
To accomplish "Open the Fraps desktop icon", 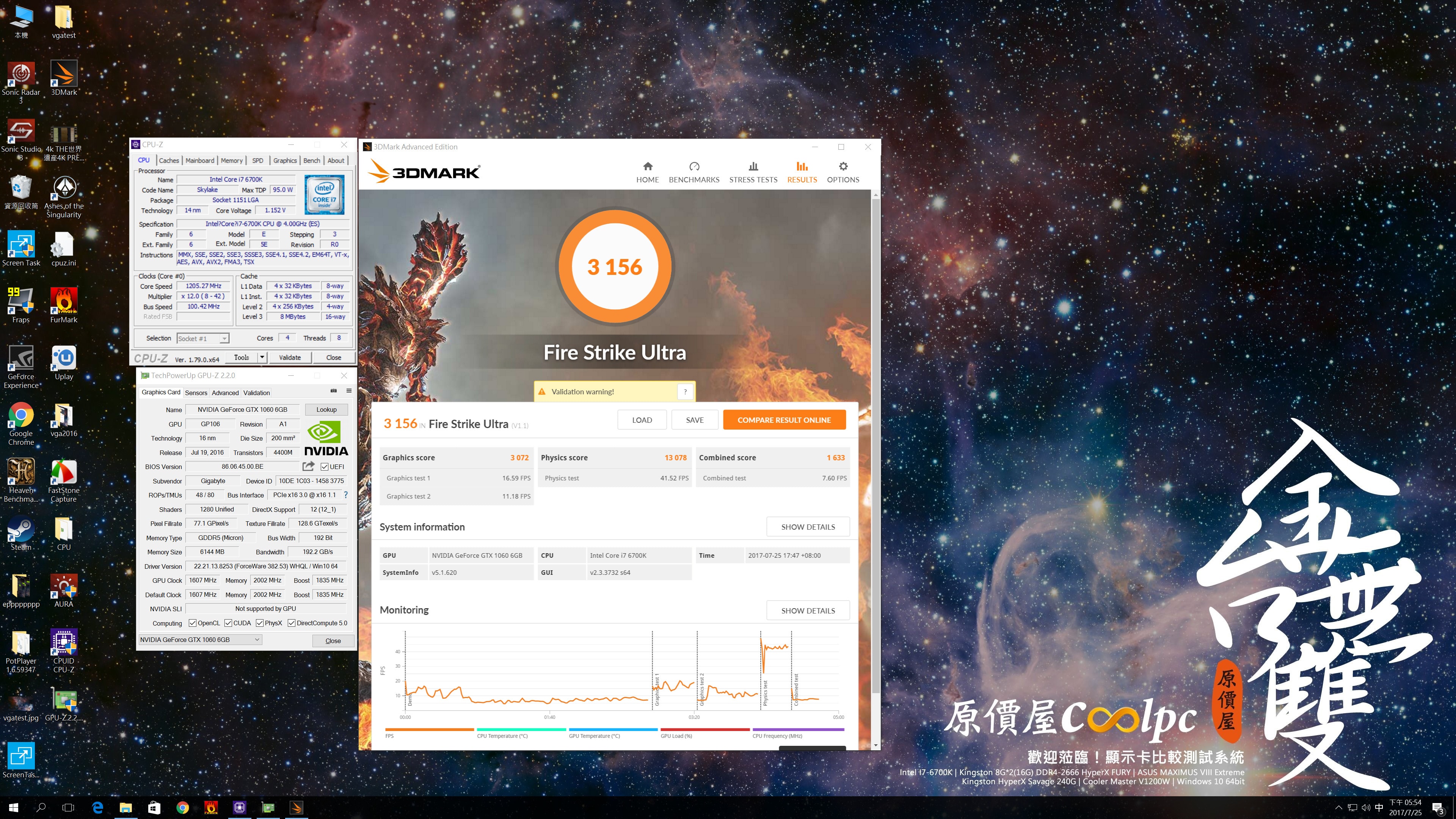I will [x=21, y=306].
